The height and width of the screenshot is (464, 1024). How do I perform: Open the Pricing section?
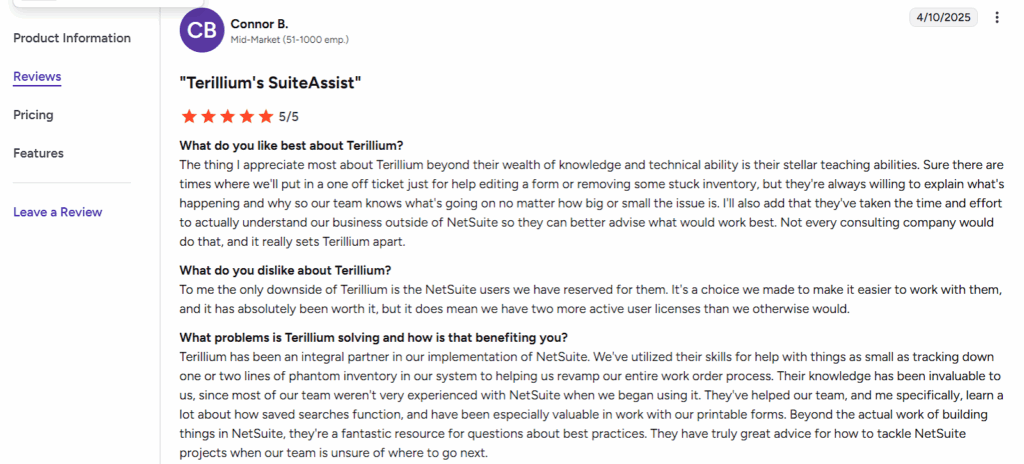33,115
